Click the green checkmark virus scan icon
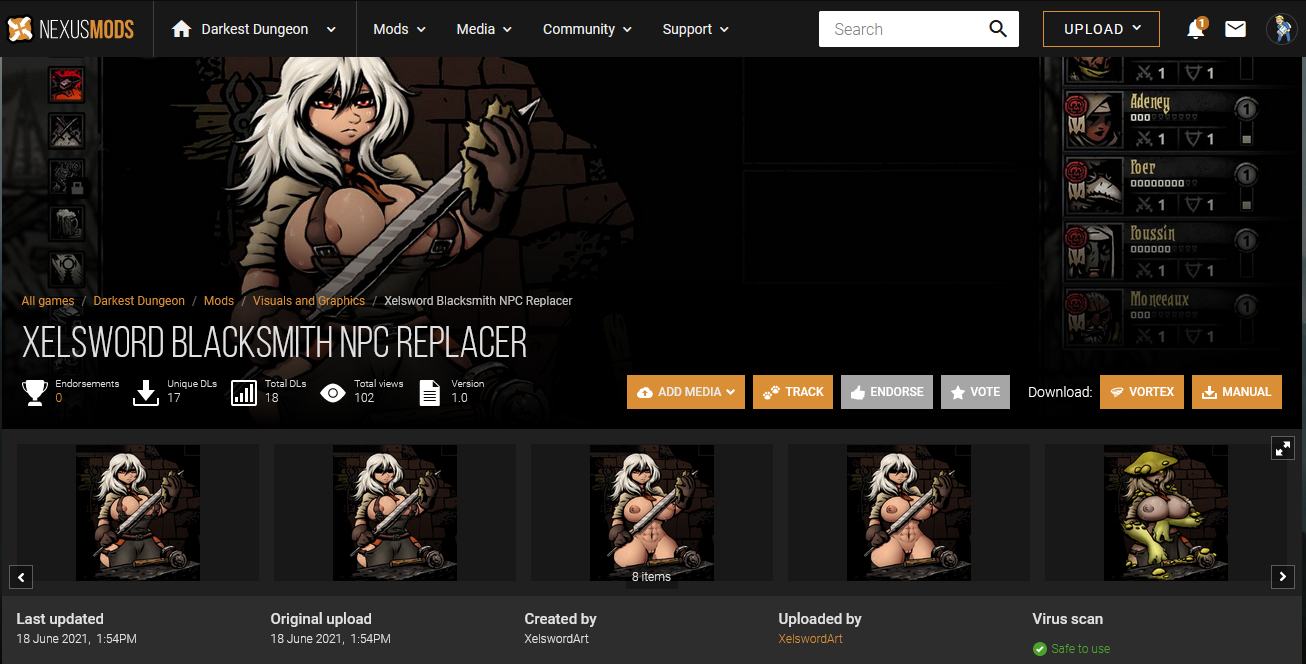Image resolution: width=1306 pixels, height=664 pixels. pyautogui.click(x=1040, y=649)
